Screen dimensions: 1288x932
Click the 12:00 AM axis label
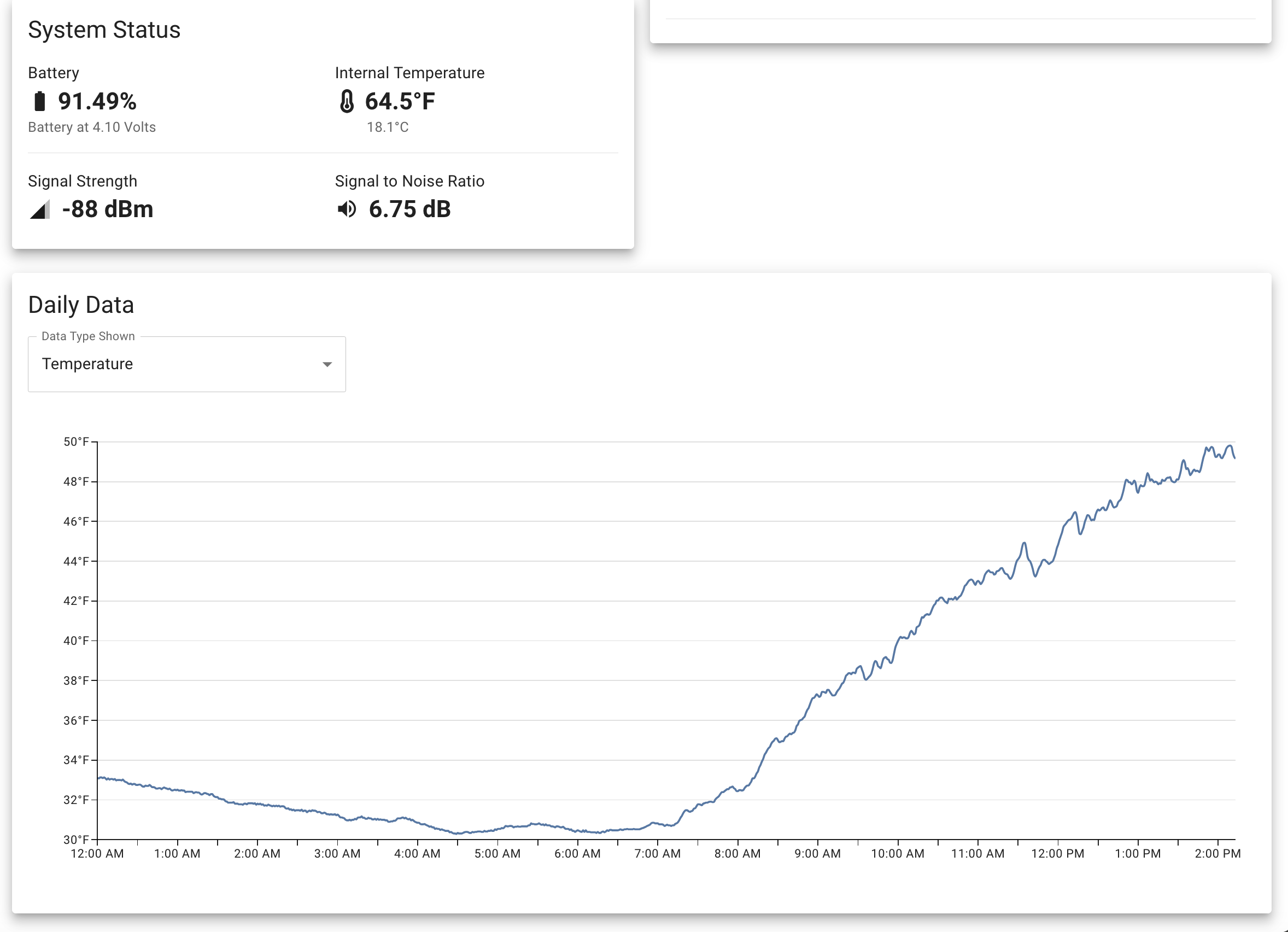click(x=96, y=853)
